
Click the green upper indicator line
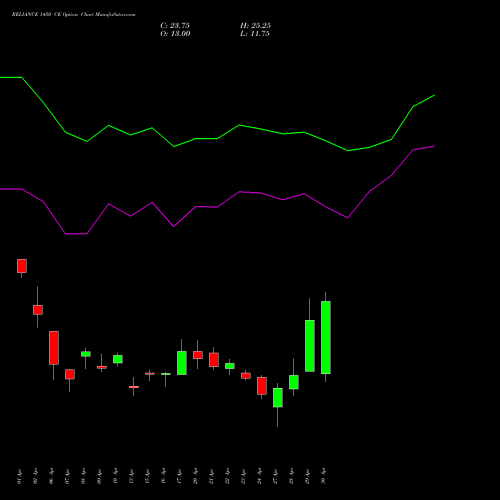217,138
